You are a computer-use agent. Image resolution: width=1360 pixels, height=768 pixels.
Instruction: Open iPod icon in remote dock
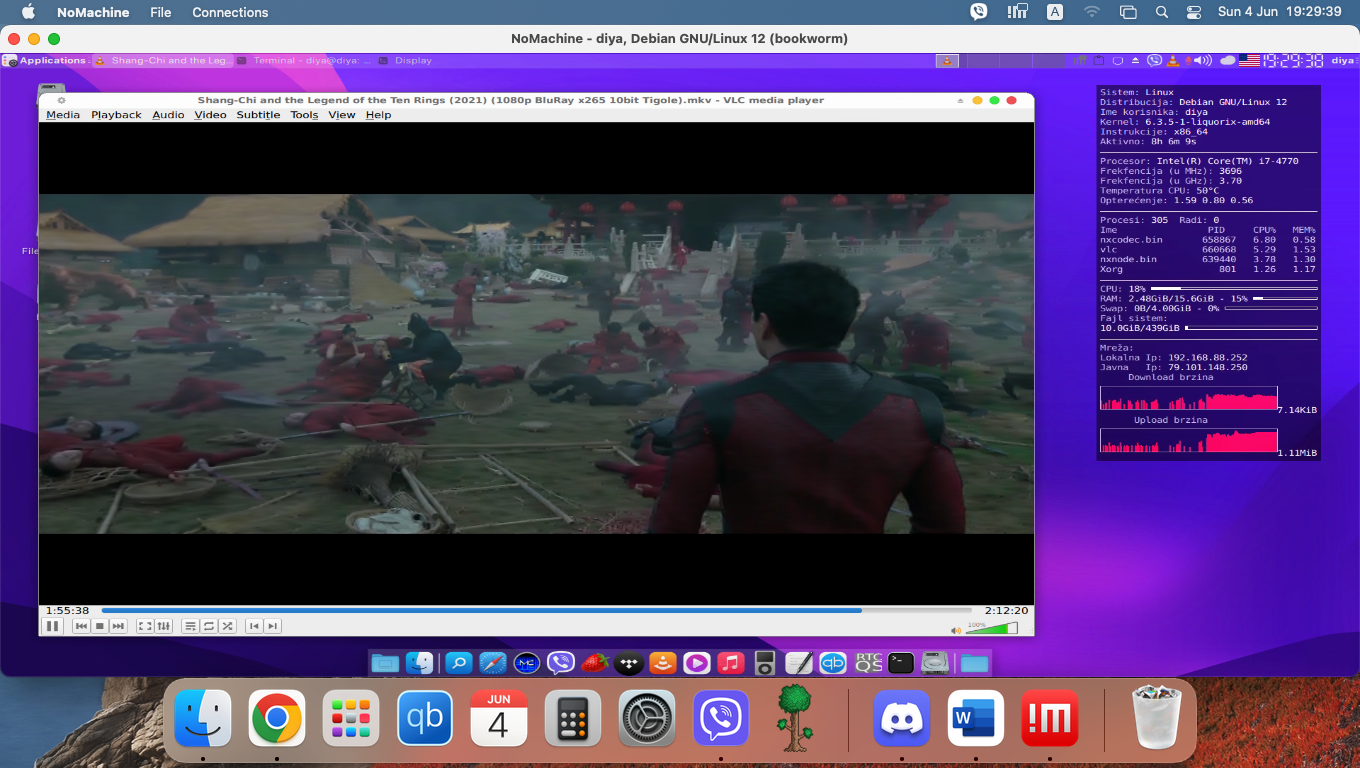pyautogui.click(x=765, y=662)
